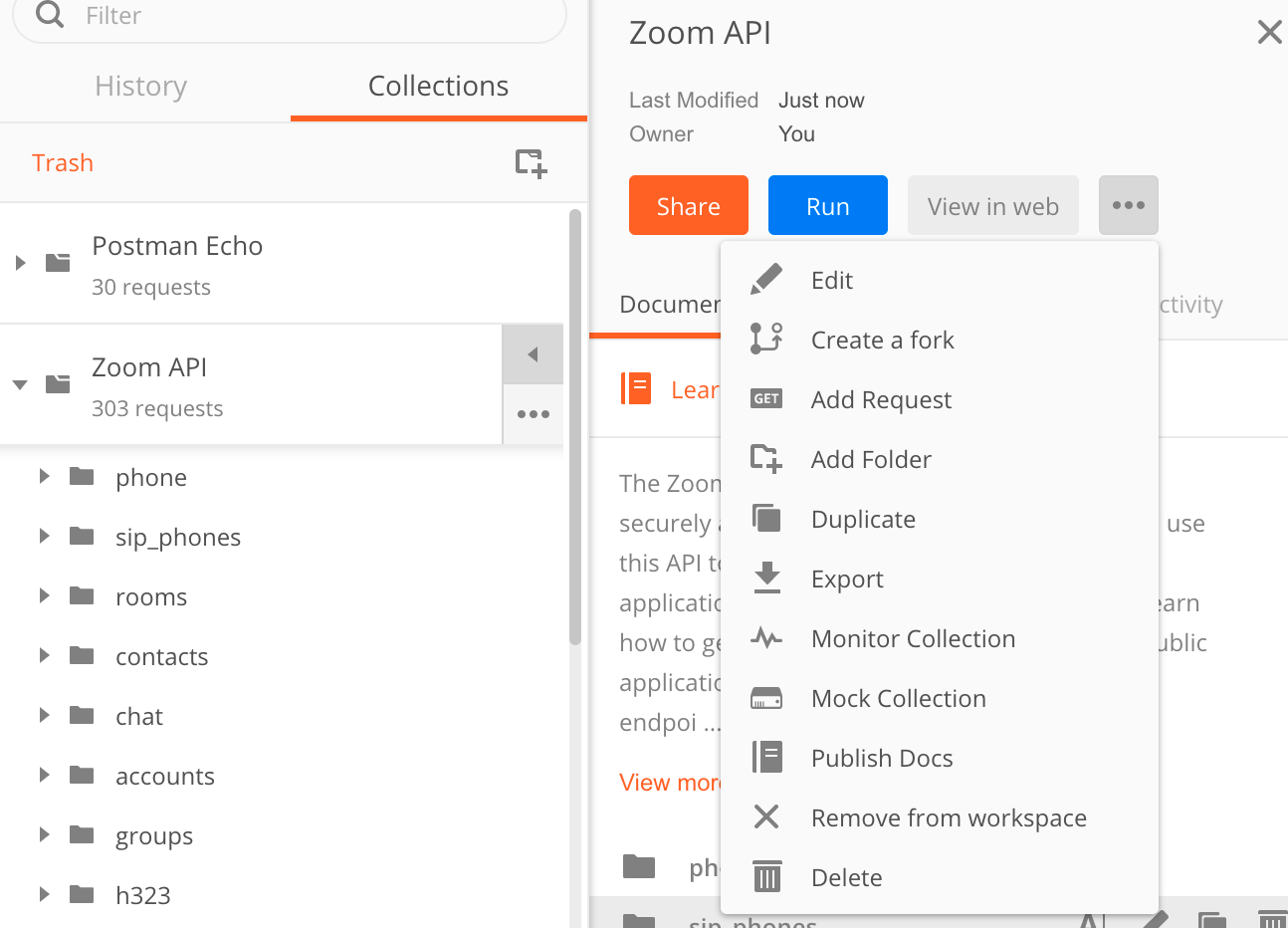
Task: Click the View more link
Action: pos(669,783)
